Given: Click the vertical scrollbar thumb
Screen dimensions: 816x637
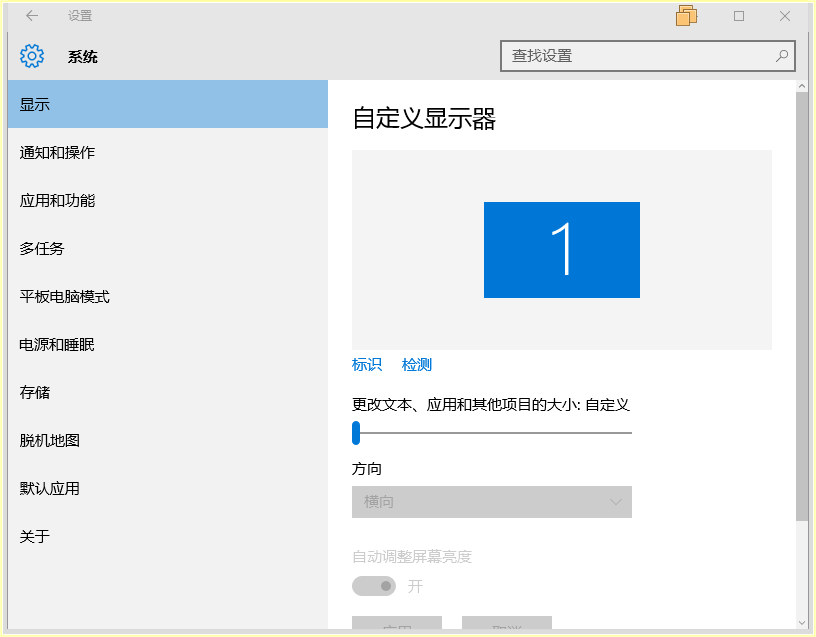Looking at the screenshot, I should (x=801, y=306).
